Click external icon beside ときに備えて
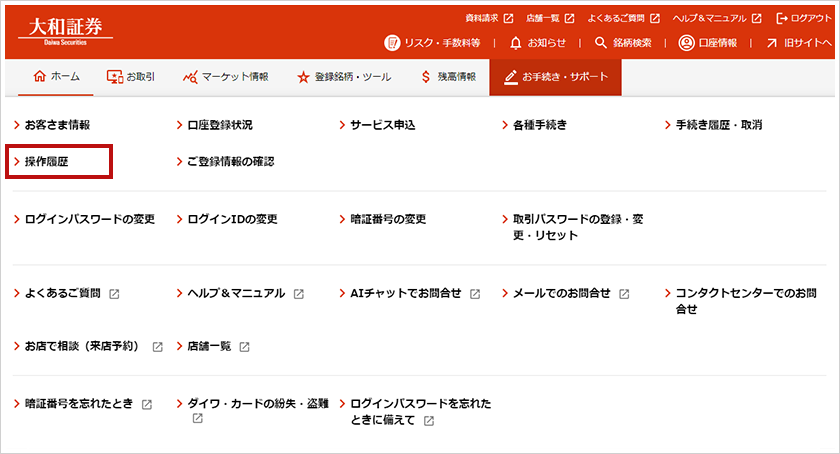Image resolution: width=840 pixels, height=454 pixels. coord(429,421)
